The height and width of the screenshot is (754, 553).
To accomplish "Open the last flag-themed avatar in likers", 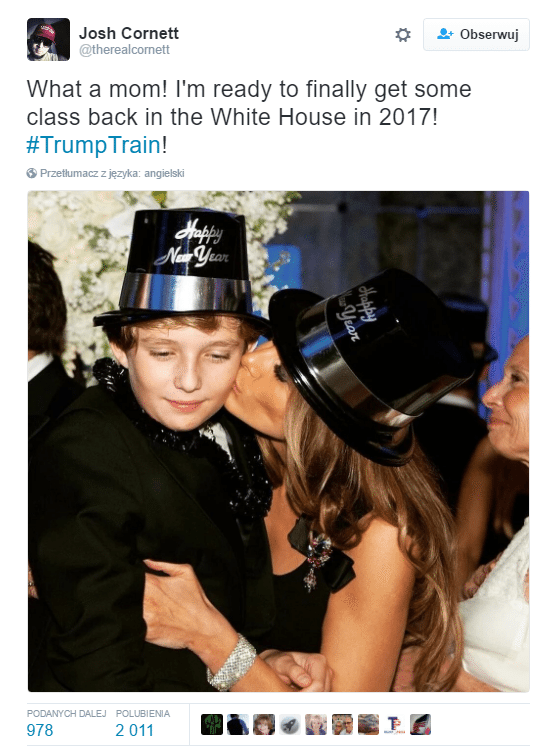I will tap(420, 724).
